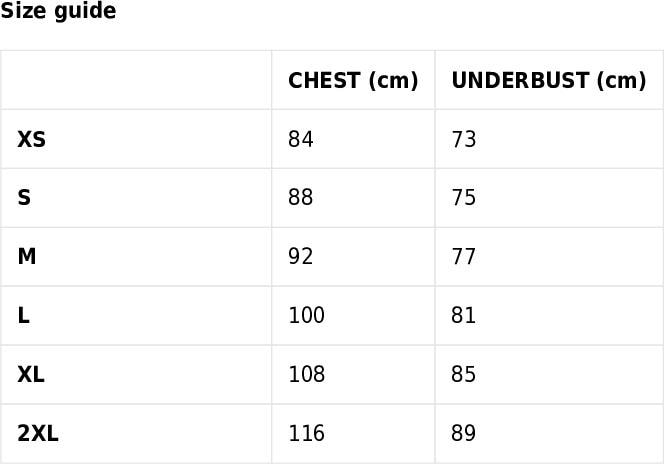Select chest value 92 for M
The width and height of the screenshot is (664, 464).
point(301,257)
